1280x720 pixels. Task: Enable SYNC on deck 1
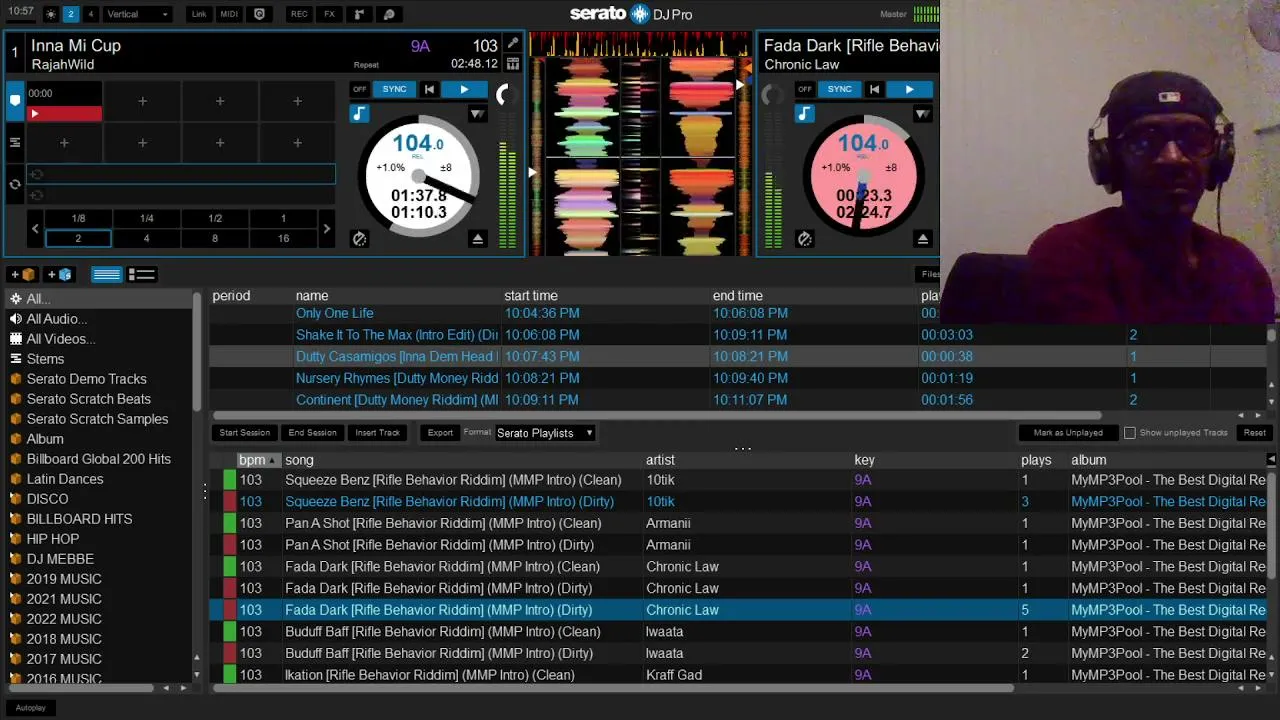pos(394,89)
